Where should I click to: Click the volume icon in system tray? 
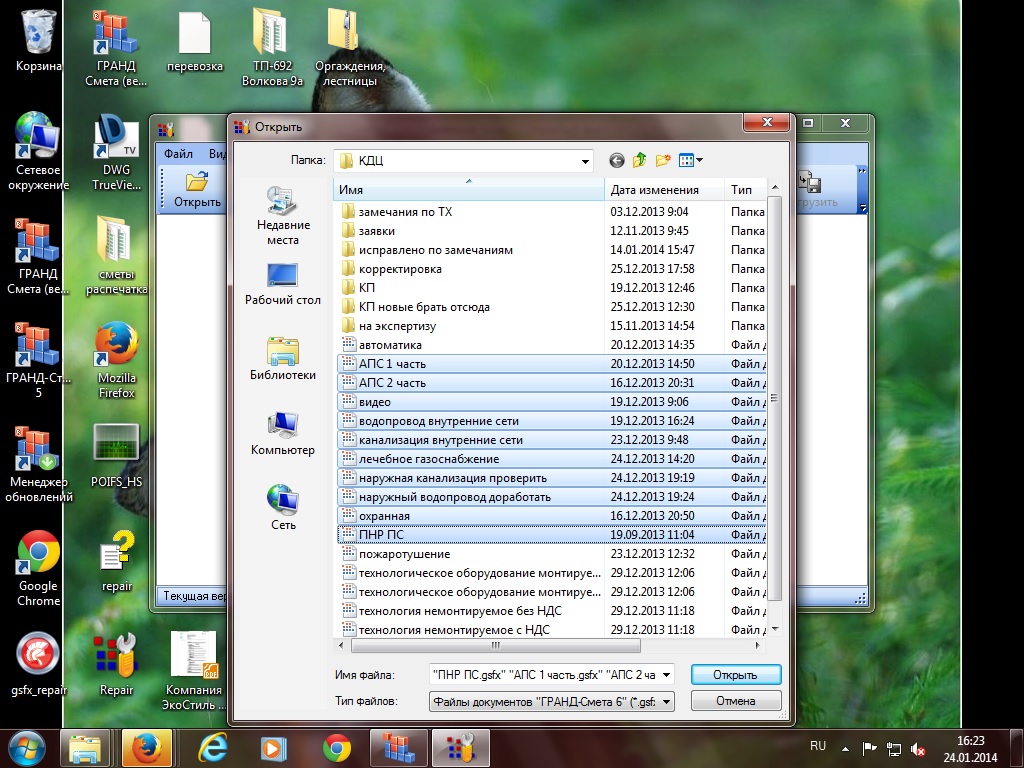pos(918,749)
